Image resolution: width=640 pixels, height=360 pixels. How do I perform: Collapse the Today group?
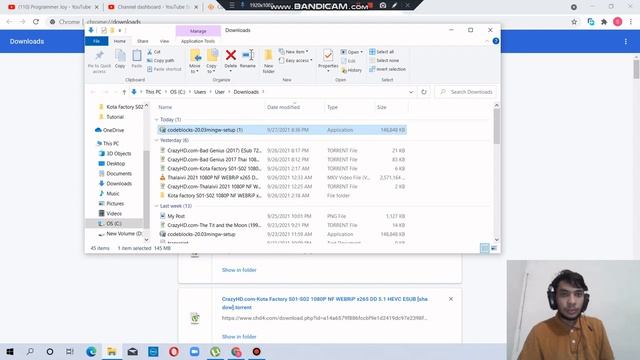point(156,120)
